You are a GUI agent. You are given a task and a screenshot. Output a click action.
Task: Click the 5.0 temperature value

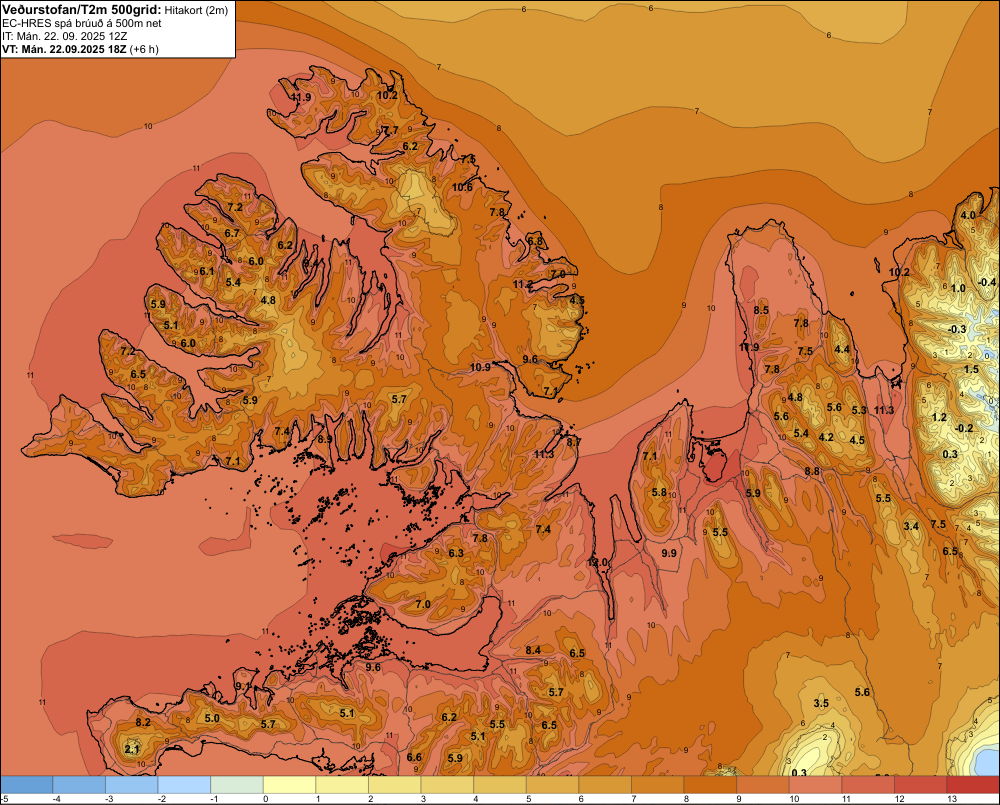tap(212, 718)
